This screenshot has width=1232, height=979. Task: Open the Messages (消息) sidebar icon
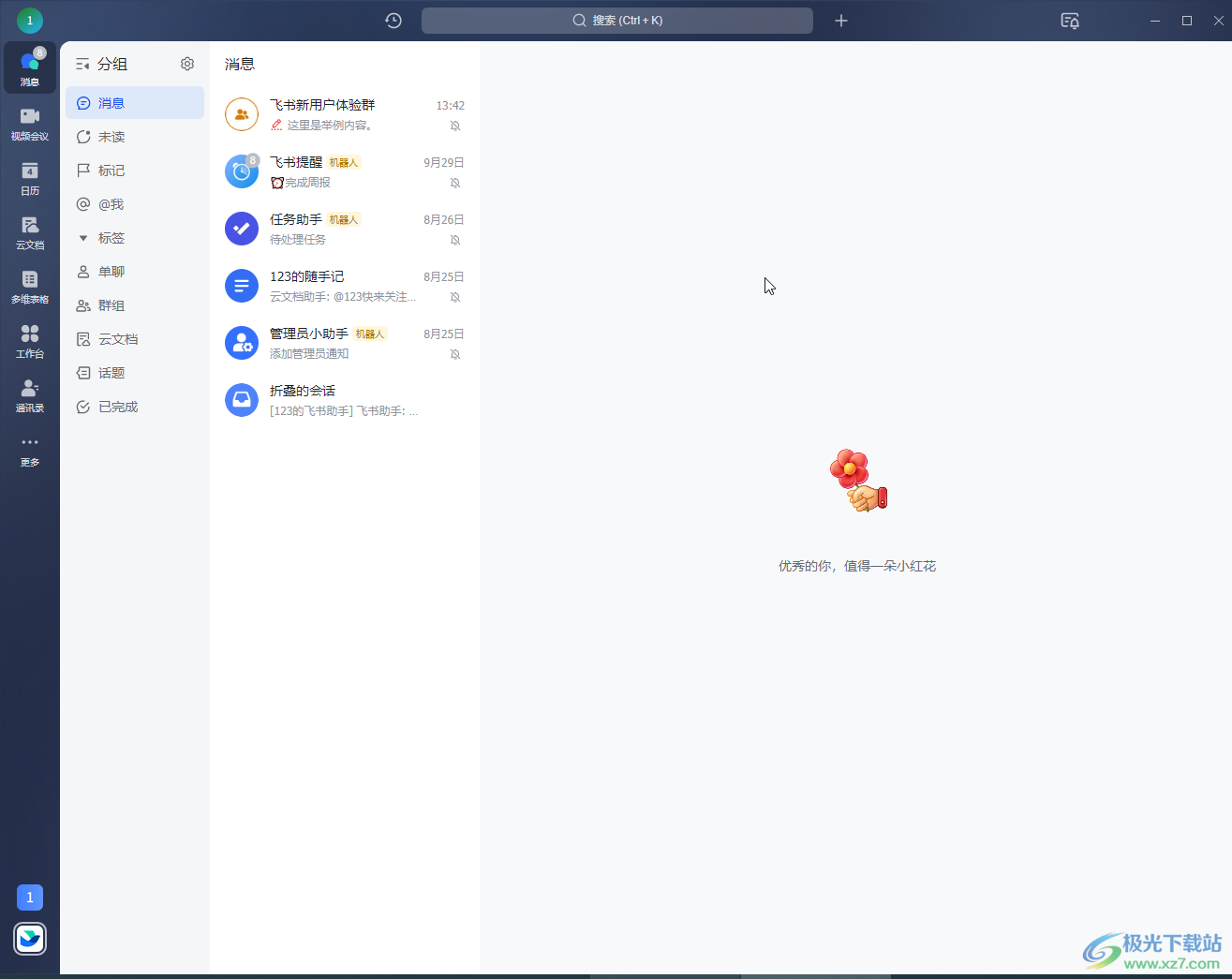pyautogui.click(x=30, y=67)
